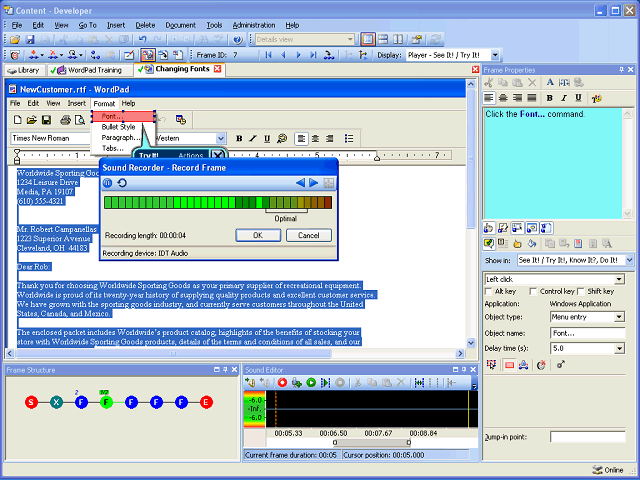Click the green Play button in Sound Editor
The width and height of the screenshot is (640, 480).
(311, 382)
